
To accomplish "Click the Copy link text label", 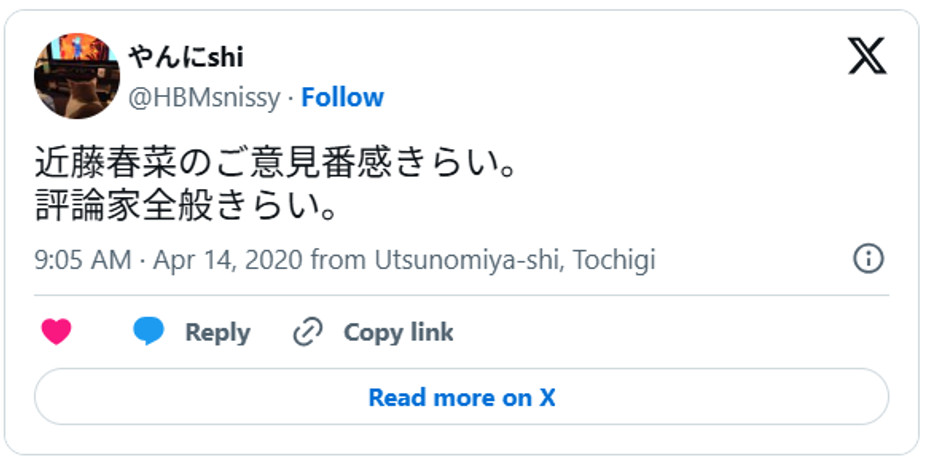I will 398,332.
